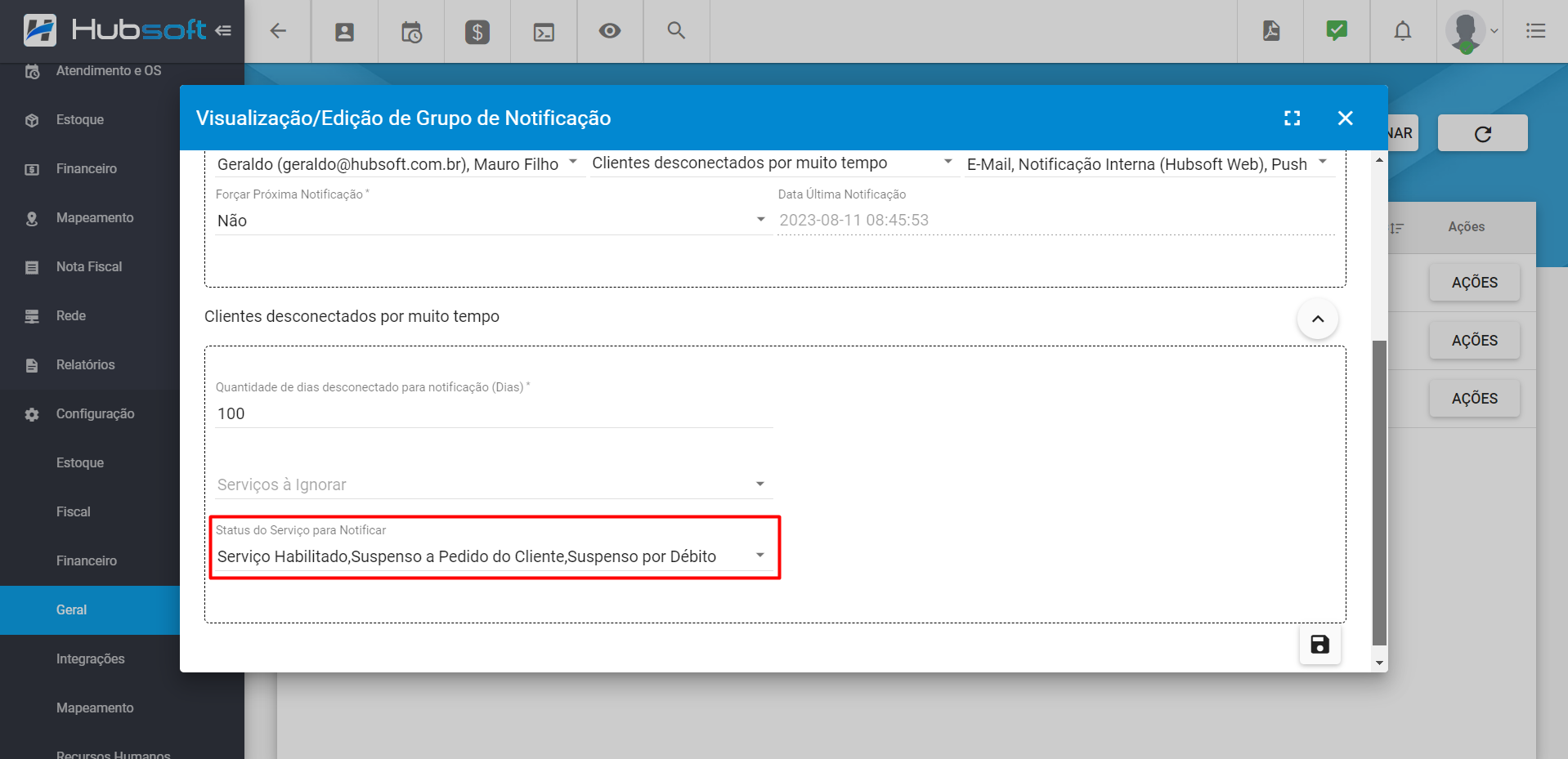
Task: Open the notifications bell icon
Action: pyautogui.click(x=1402, y=31)
